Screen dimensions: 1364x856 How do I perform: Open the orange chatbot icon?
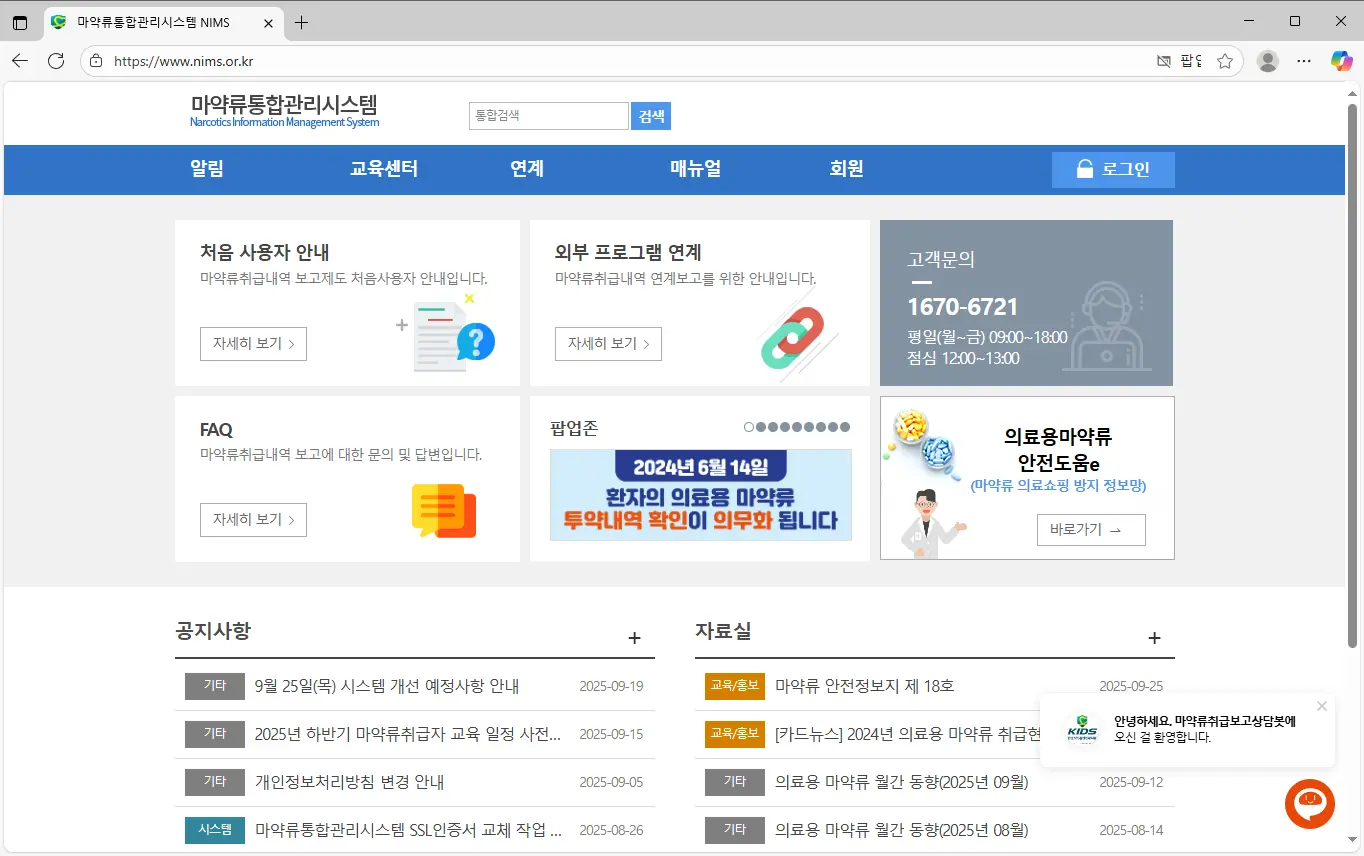click(x=1309, y=803)
